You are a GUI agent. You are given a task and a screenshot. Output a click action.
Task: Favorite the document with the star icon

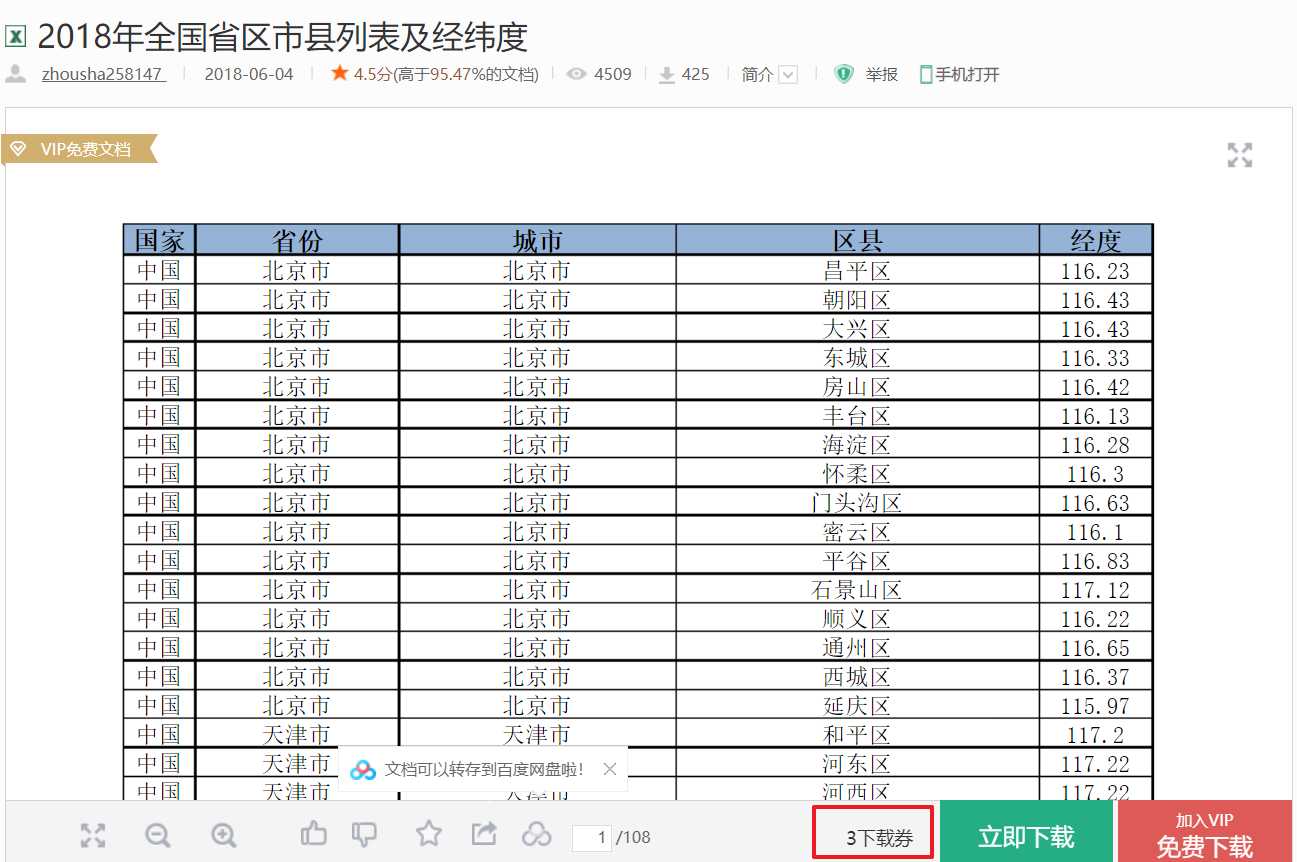[x=429, y=833]
